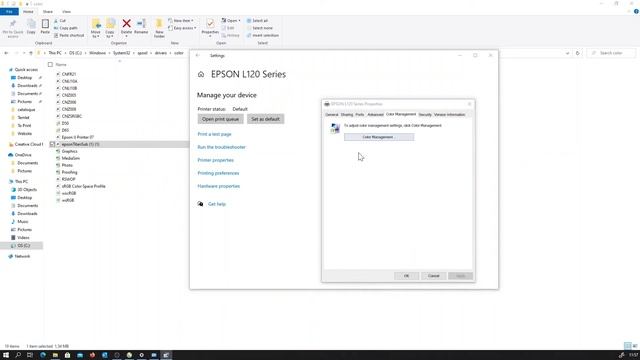Click the taskbar search magnifier icon
Image resolution: width=640 pixels, height=360 pixels.
point(18,355)
